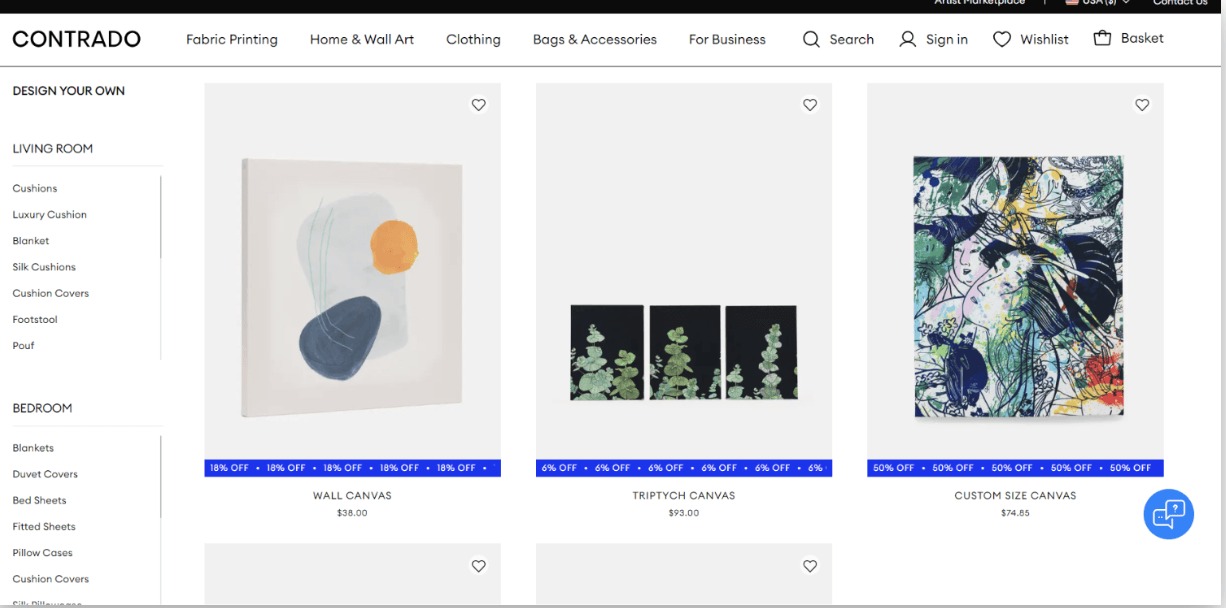Select Duvet Covers in the sidebar
The image size is (1226, 608).
(45, 474)
